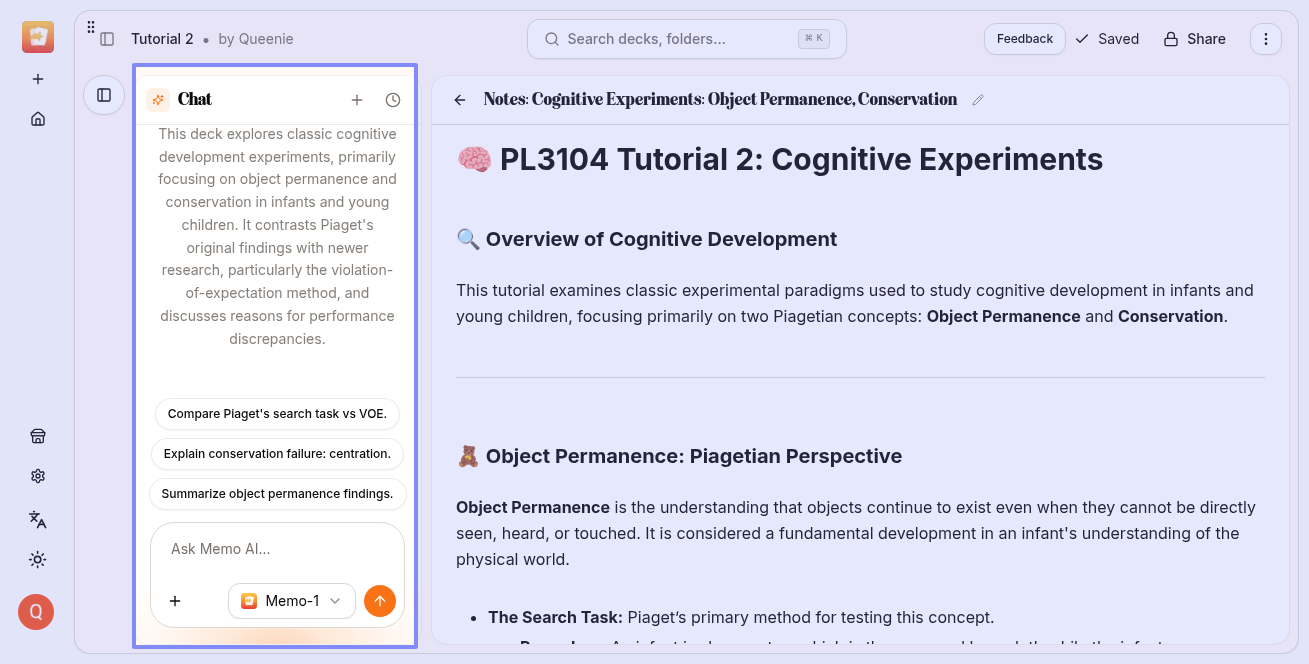Open the Q user profile avatar menu

point(36,612)
